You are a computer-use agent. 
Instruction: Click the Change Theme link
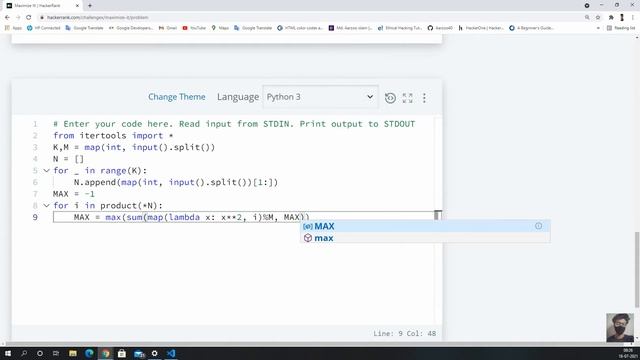[177, 97]
